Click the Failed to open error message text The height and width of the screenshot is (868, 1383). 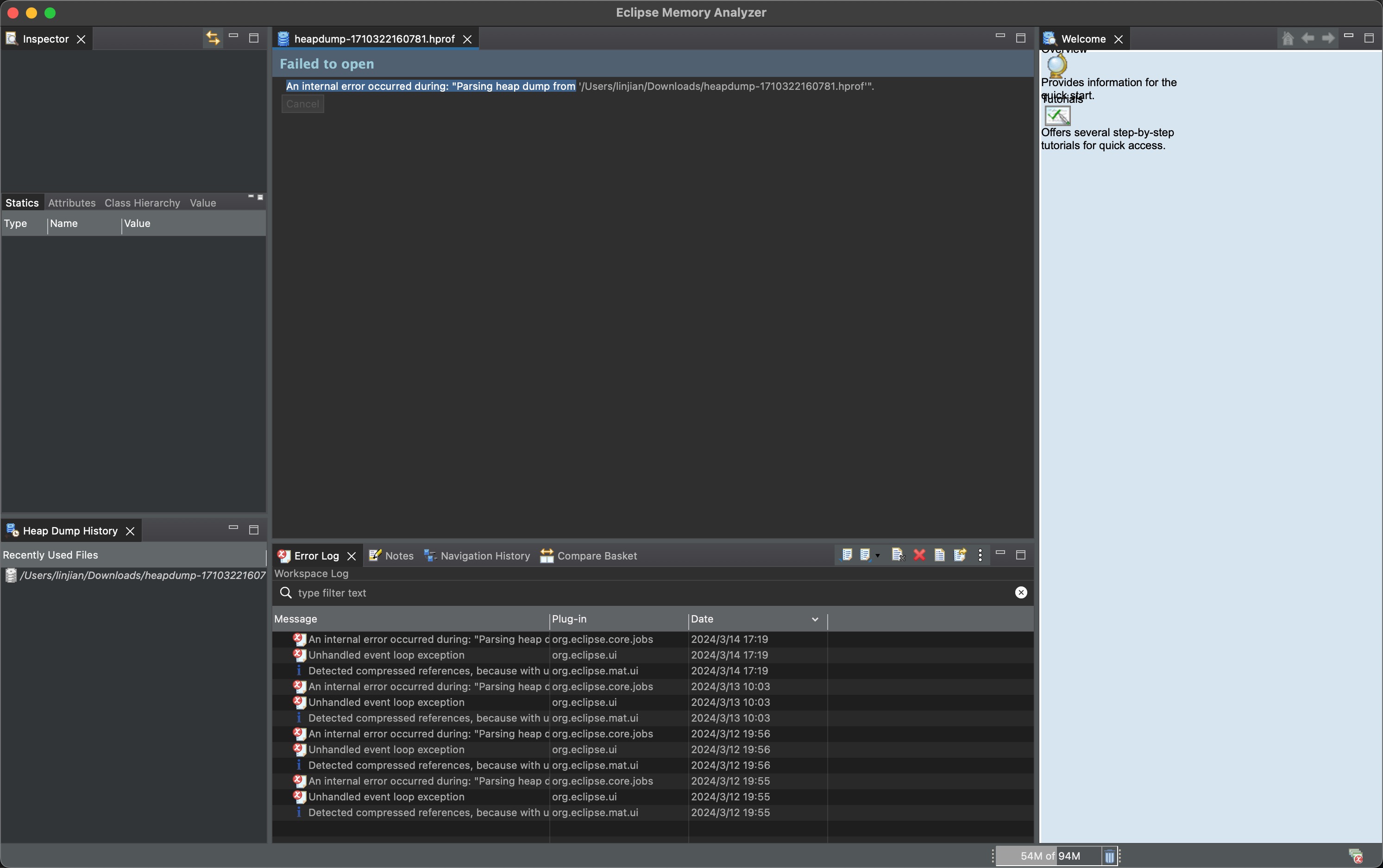click(x=580, y=86)
